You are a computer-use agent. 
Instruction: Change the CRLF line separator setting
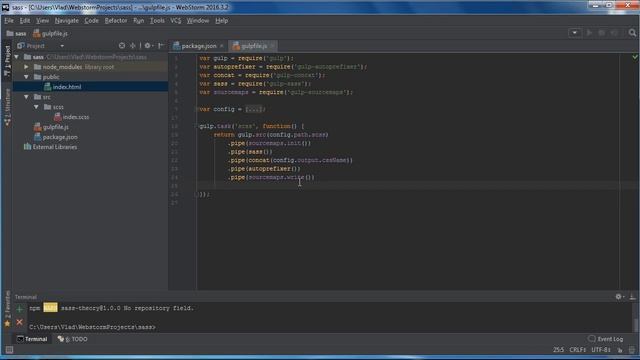(x=578, y=350)
